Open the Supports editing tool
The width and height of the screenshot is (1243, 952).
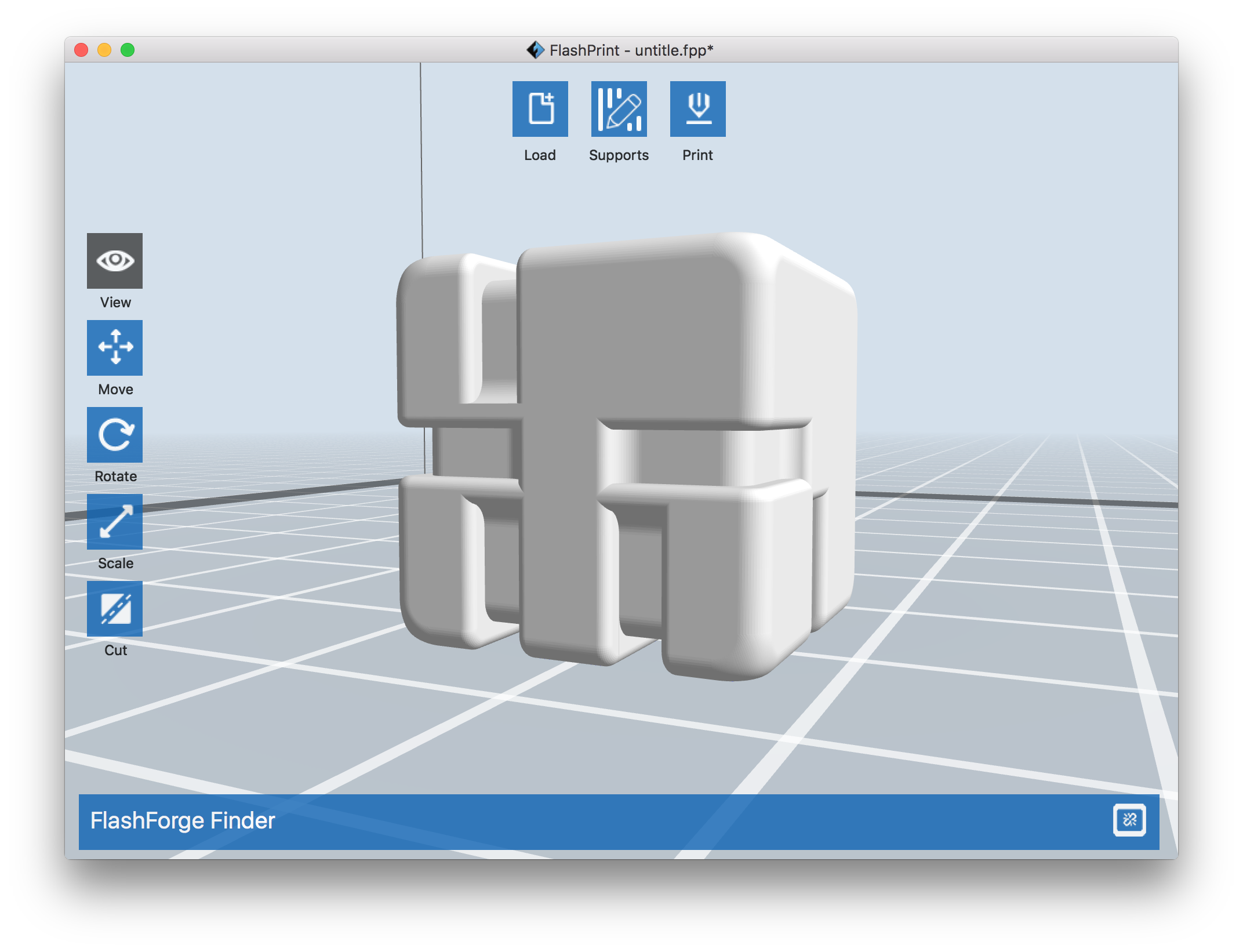[619, 109]
